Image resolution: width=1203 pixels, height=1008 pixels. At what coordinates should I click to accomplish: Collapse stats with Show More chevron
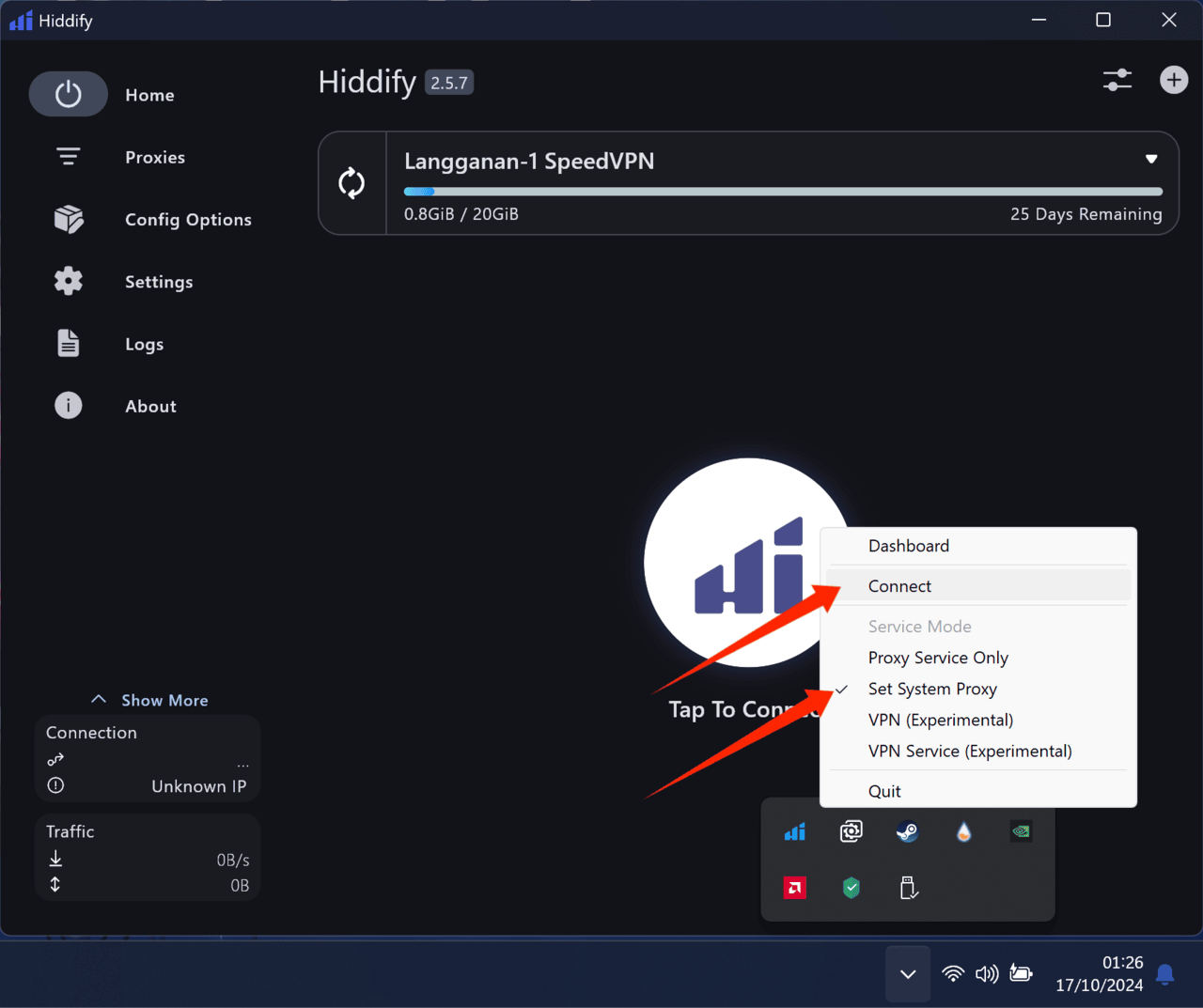coord(99,699)
